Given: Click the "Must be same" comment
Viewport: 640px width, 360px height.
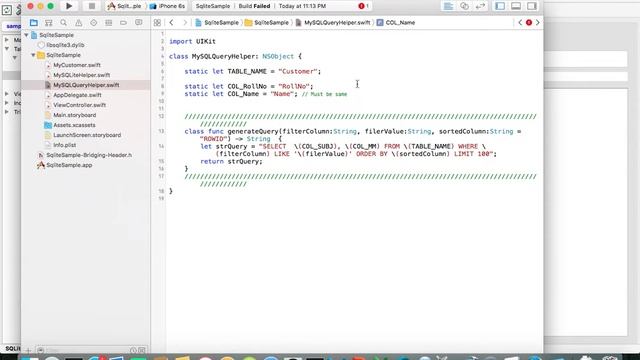Looking at the screenshot, I should coord(324,94).
